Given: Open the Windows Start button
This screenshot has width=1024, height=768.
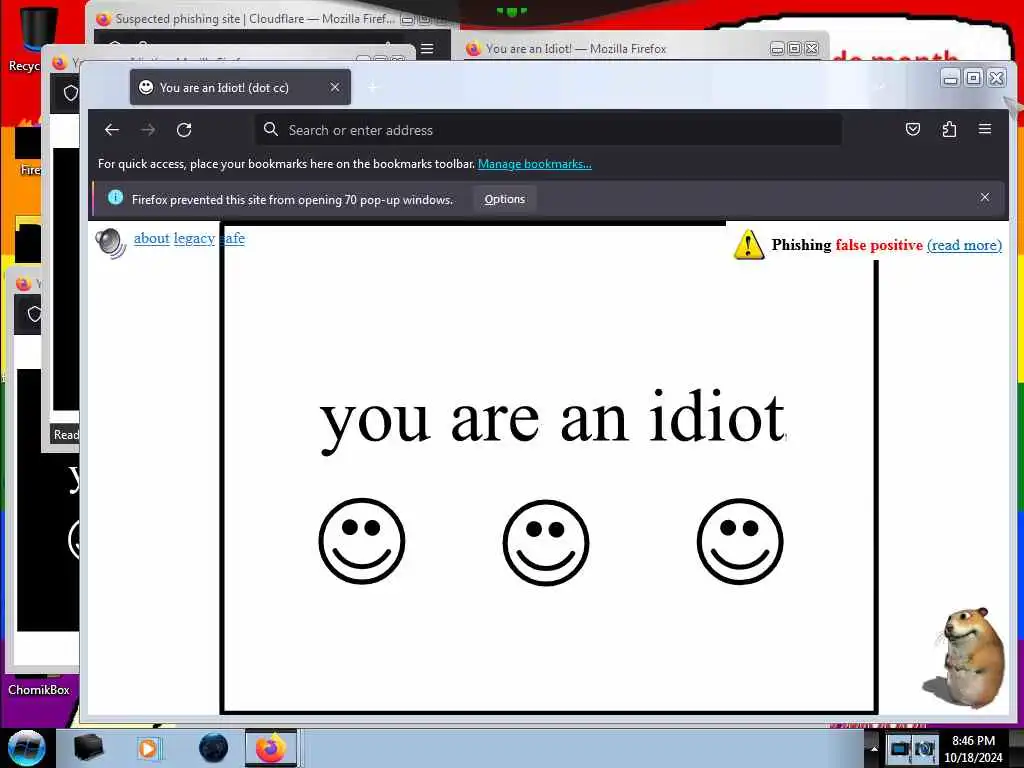Looking at the screenshot, I should (27, 748).
